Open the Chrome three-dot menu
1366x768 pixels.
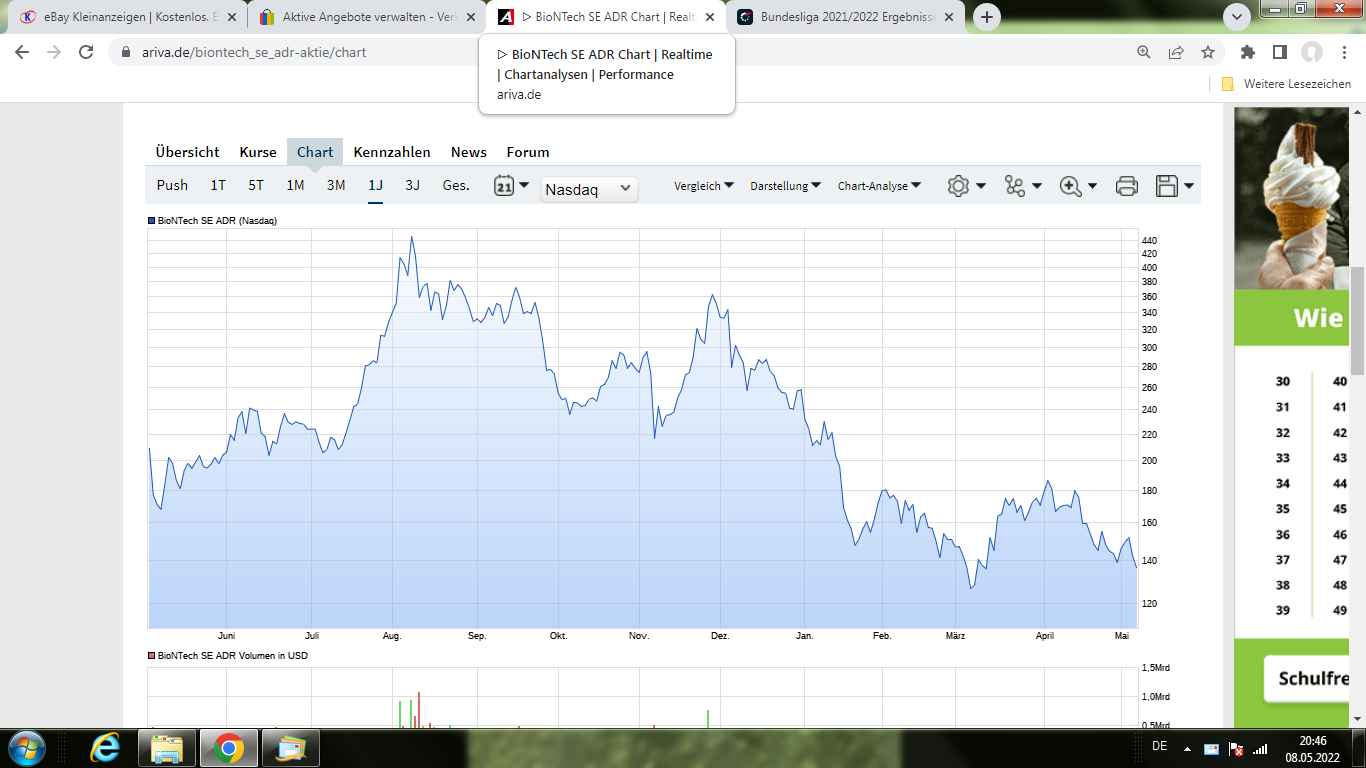tap(1344, 52)
